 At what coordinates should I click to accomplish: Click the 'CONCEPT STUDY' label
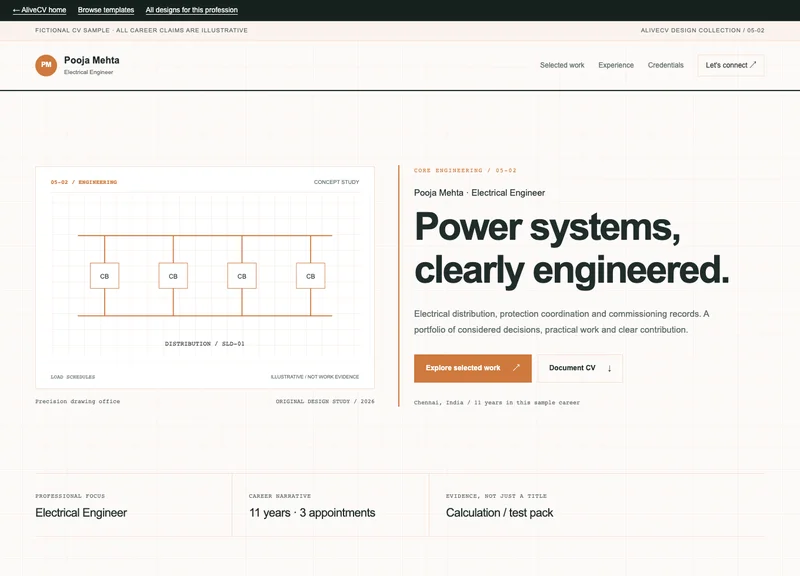pyautogui.click(x=336, y=182)
